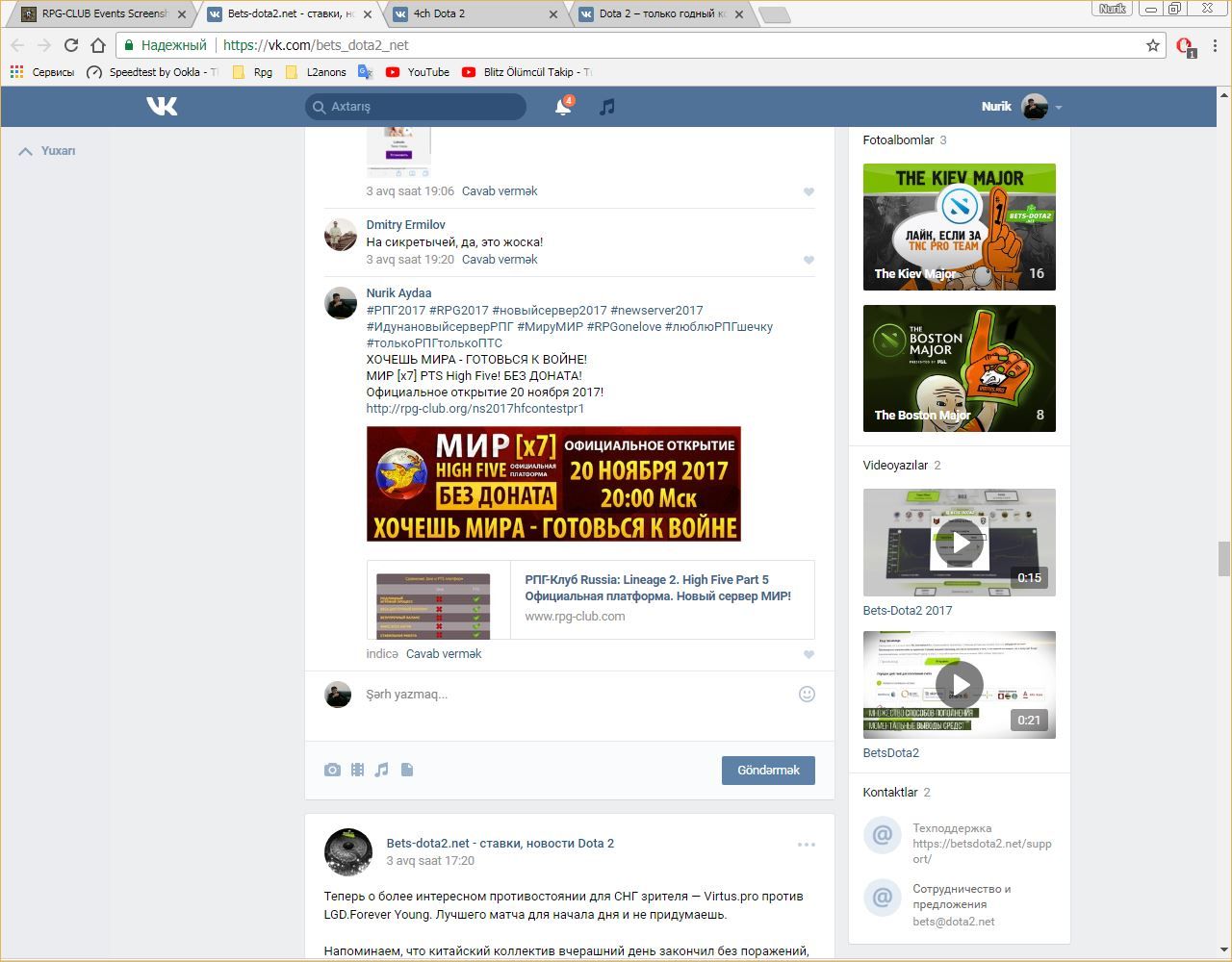Open a new browser tab
This screenshot has width=1232, height=962.
774,14
